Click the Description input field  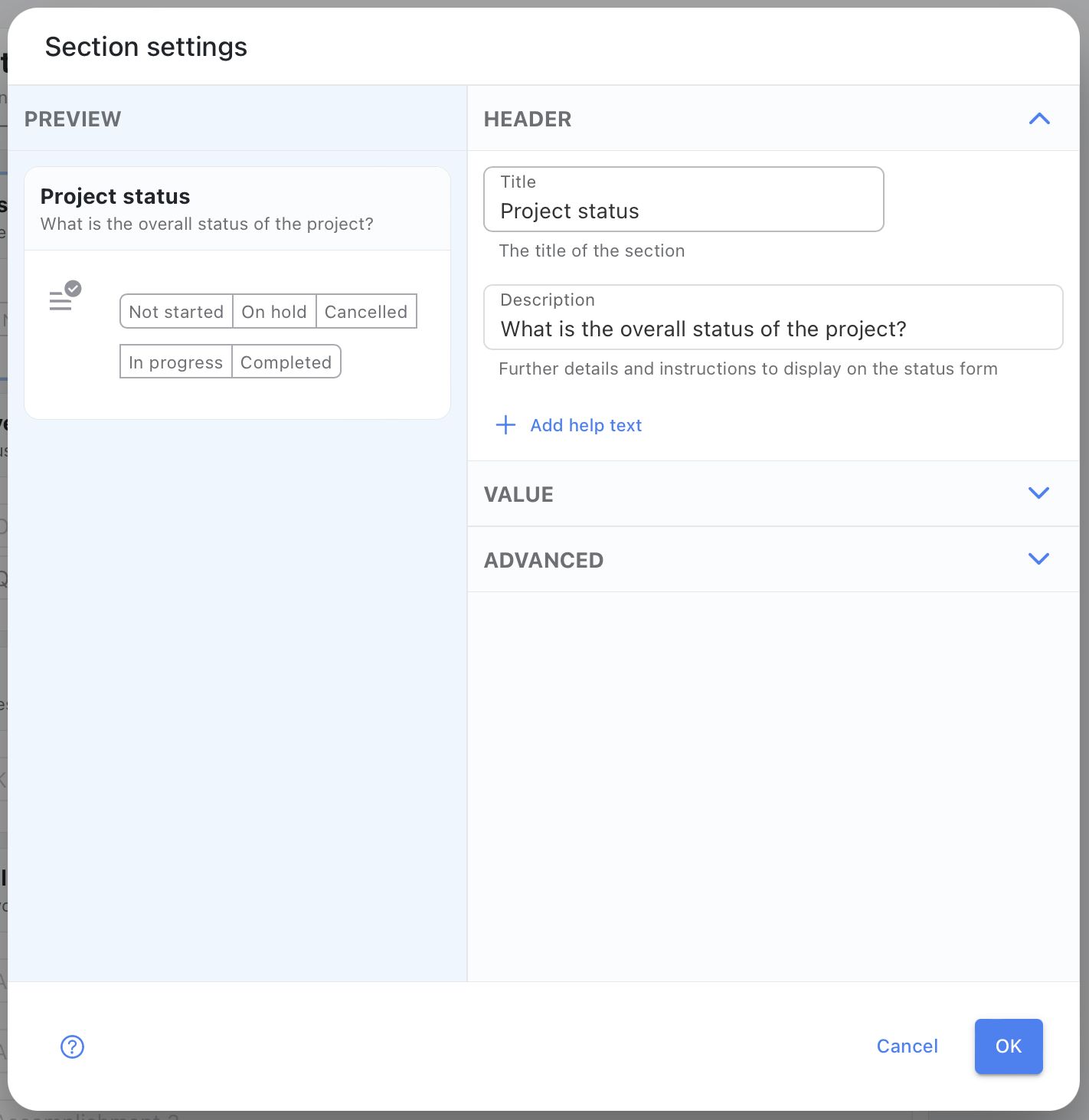click(x=773, y=317)
